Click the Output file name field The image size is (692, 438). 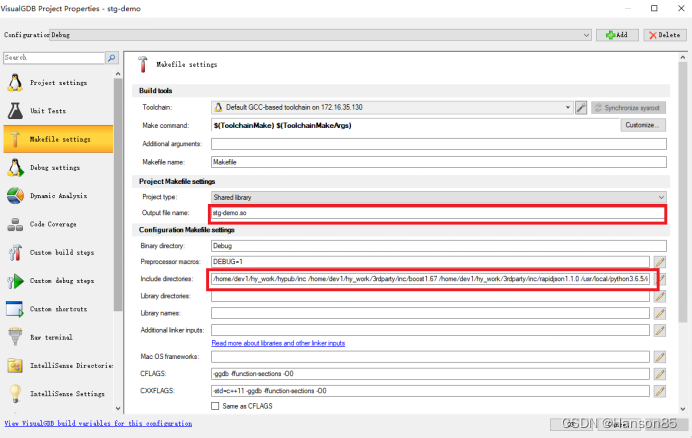tap(438, 213)
